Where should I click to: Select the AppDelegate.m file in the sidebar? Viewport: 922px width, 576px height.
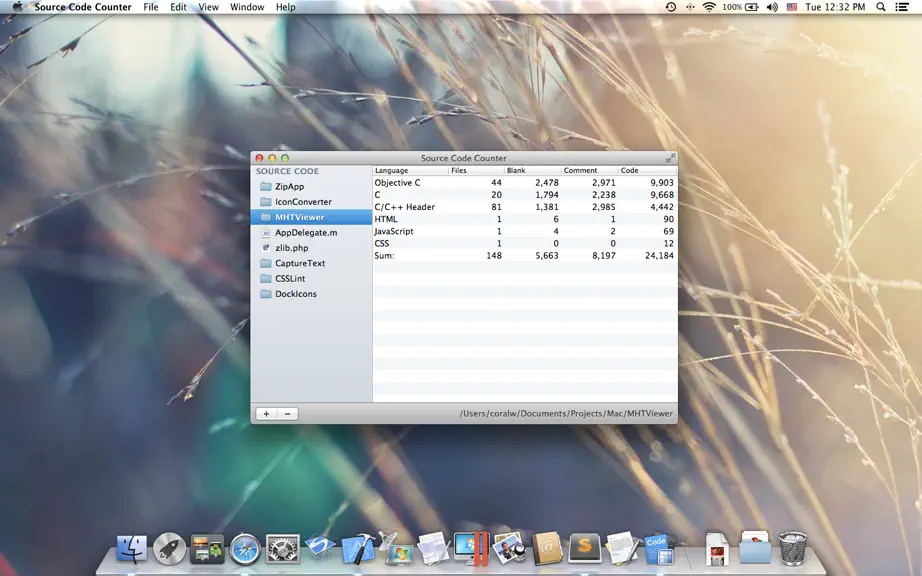(312, 232)
